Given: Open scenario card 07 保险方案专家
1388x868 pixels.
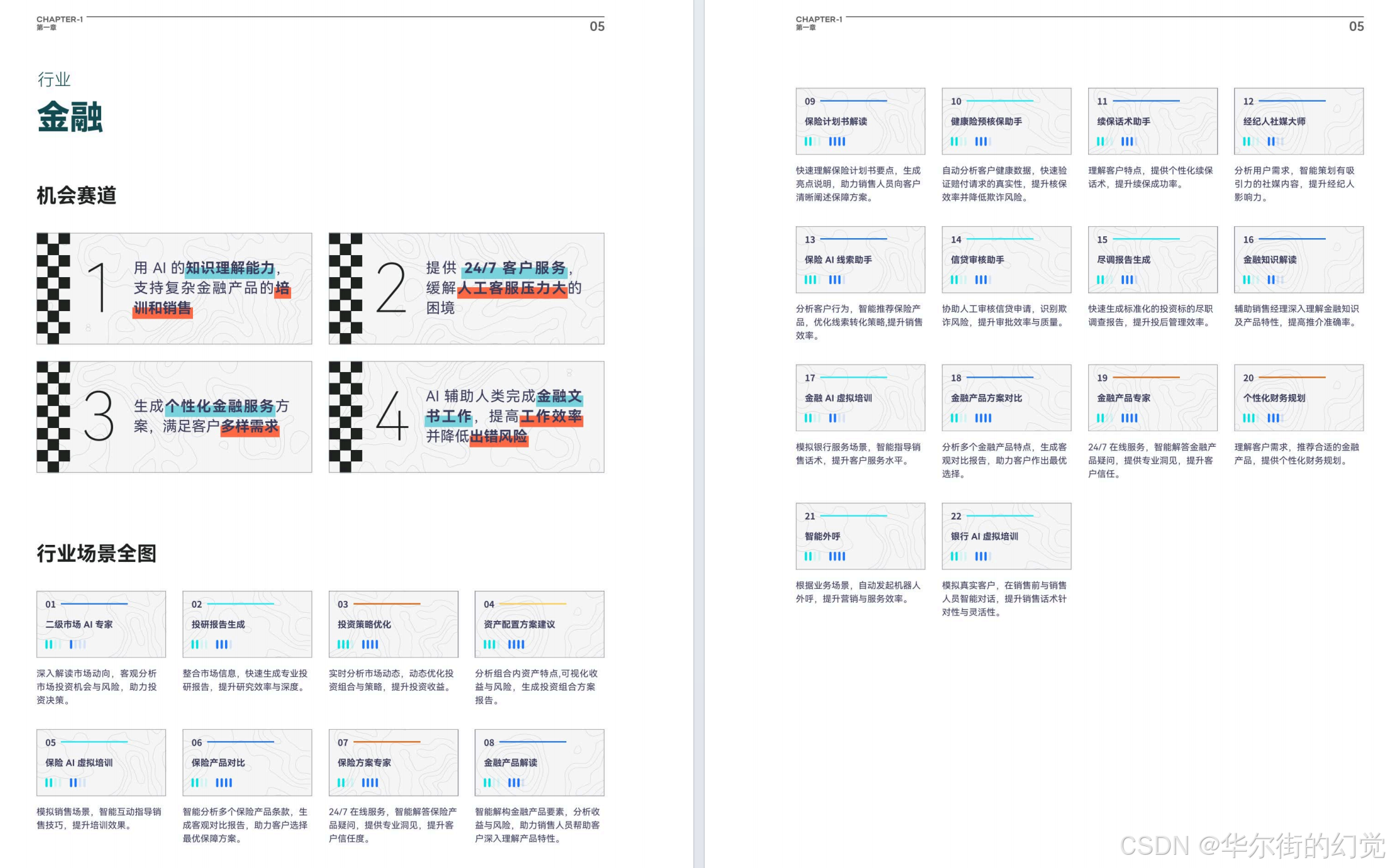Looking at the screenshot, I should pos(394,762).
